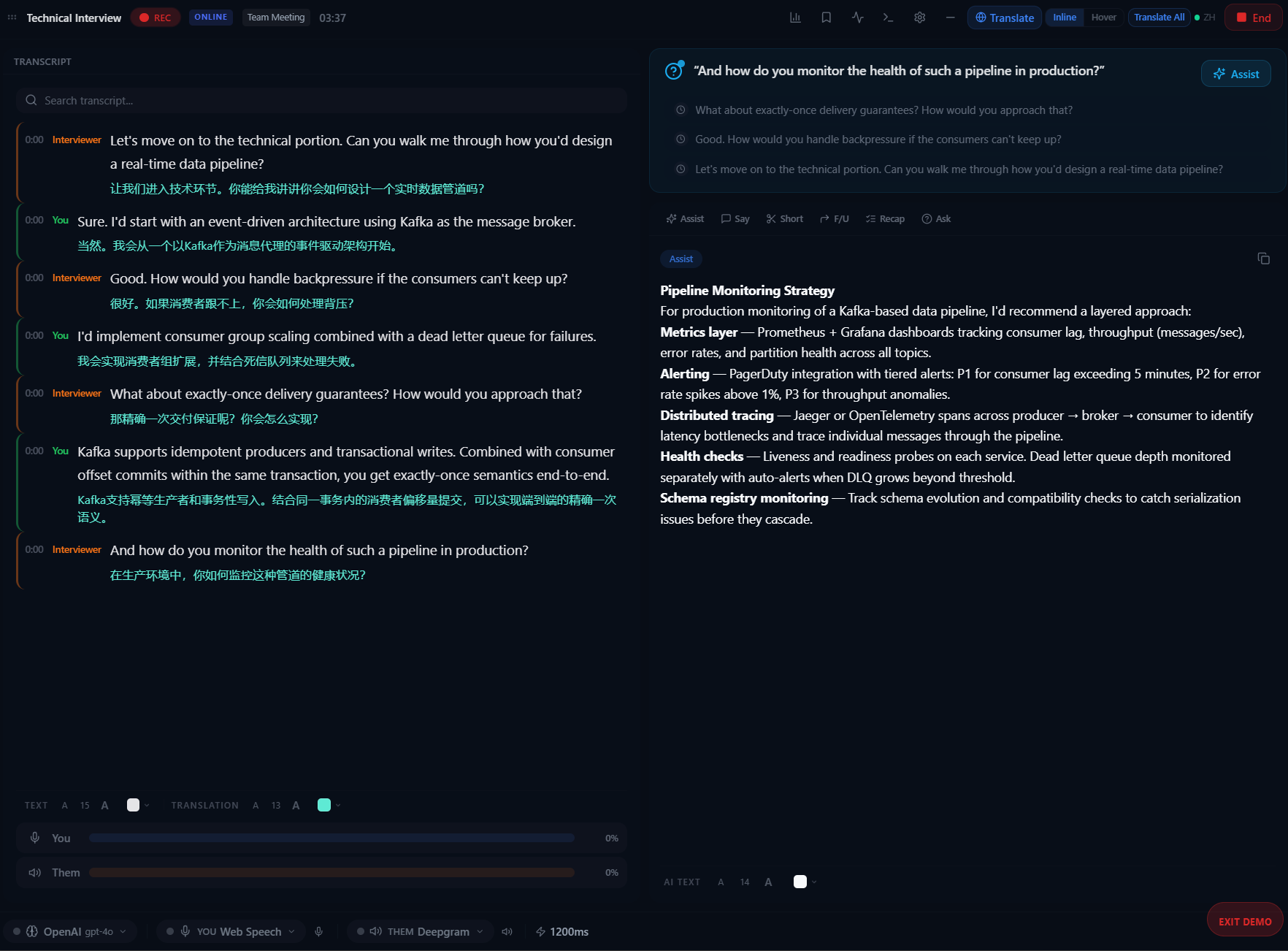
Task: Pick the translation text color swatch
Action: pos(323,805)
